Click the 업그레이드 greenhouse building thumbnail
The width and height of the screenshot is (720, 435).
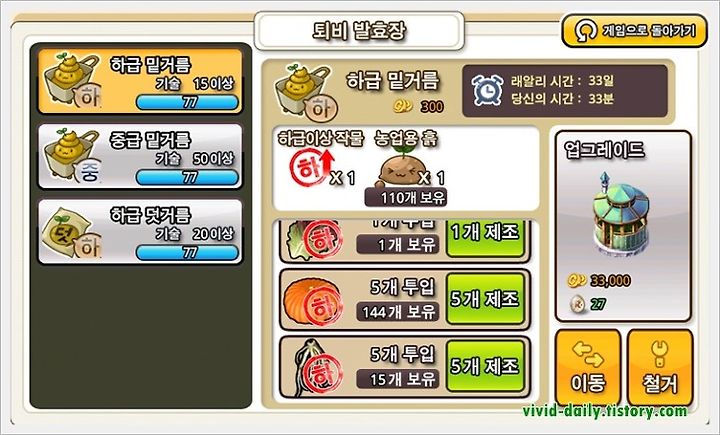(621, 214)
